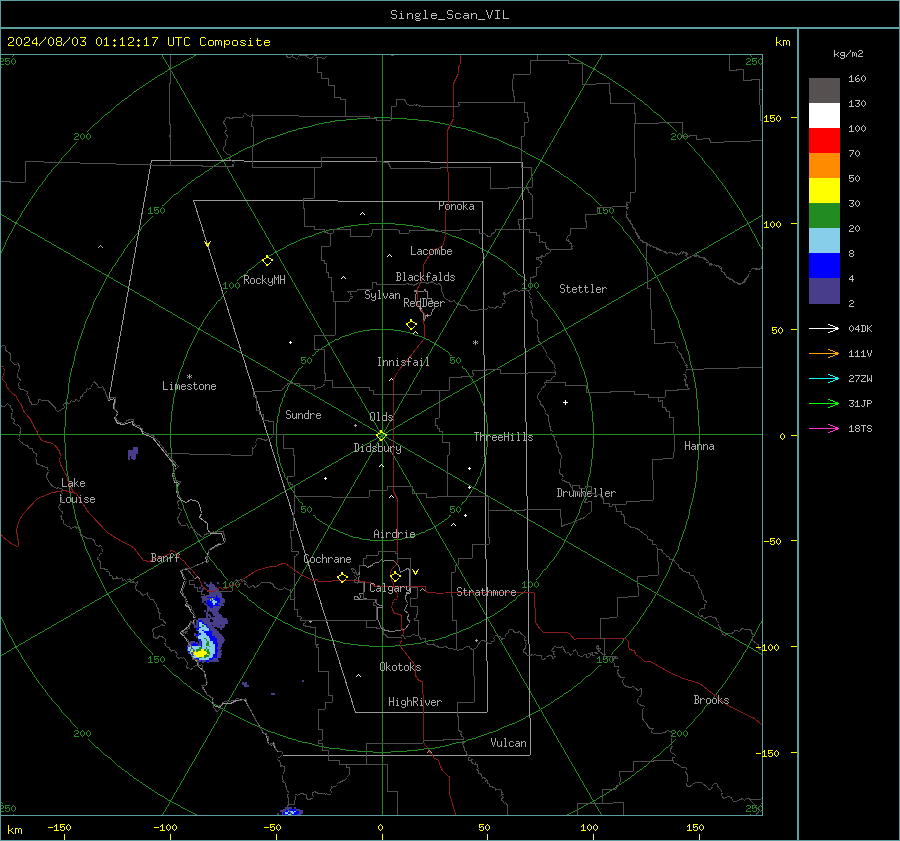Screen dimensions: 900x841
Task: Click the asterisk marker above Limestone
Action: click(189, 377)
